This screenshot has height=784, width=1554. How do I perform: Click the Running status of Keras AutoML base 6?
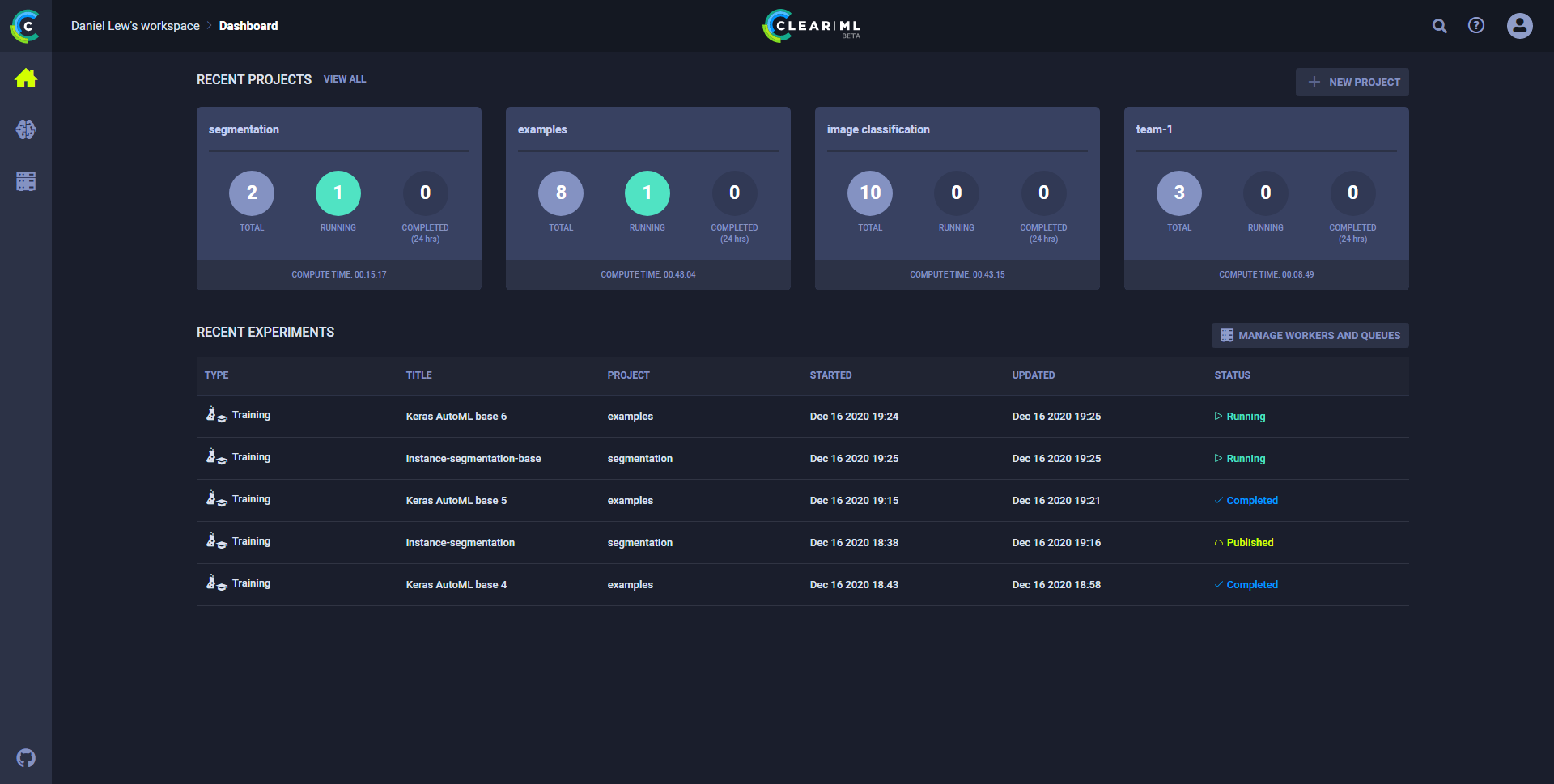point(1240,417)
